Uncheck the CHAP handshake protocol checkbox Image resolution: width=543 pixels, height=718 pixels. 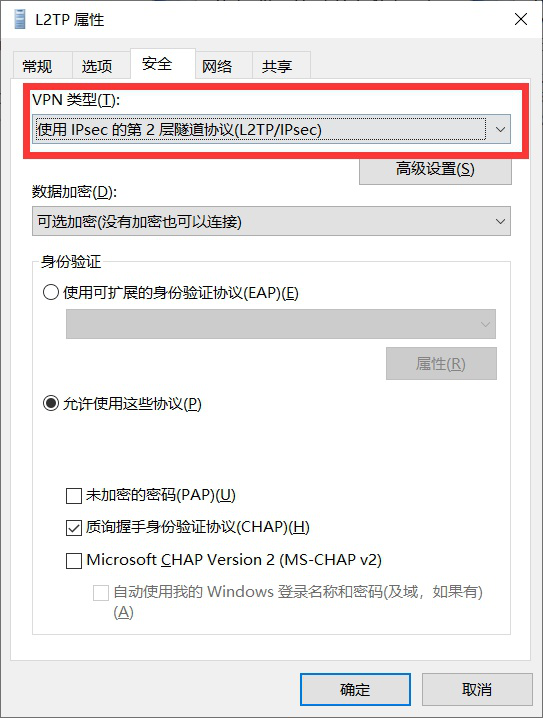point(74,528)
